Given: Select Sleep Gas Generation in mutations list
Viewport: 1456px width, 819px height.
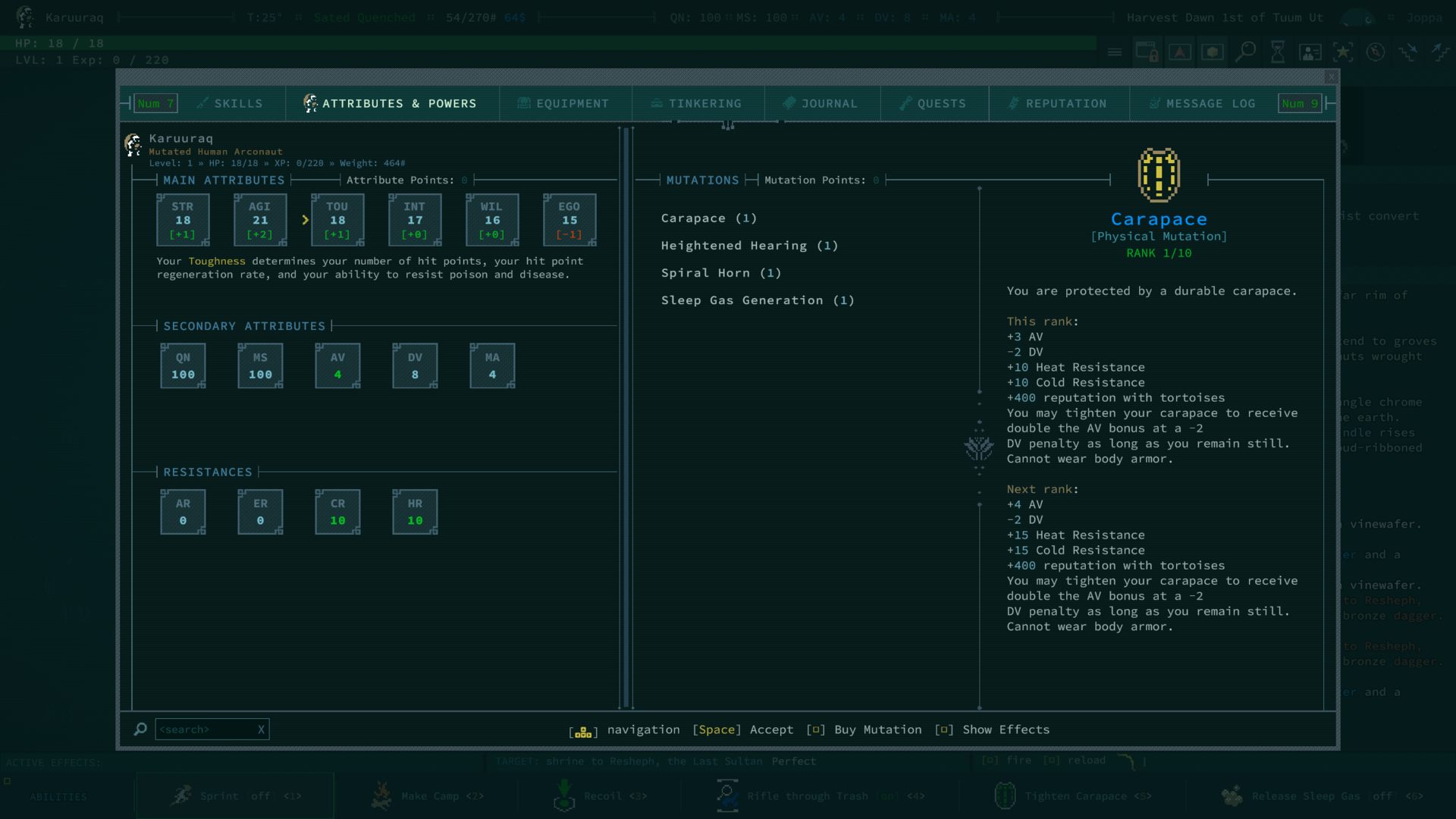Looking at the screenshot, I should point(757,300).
